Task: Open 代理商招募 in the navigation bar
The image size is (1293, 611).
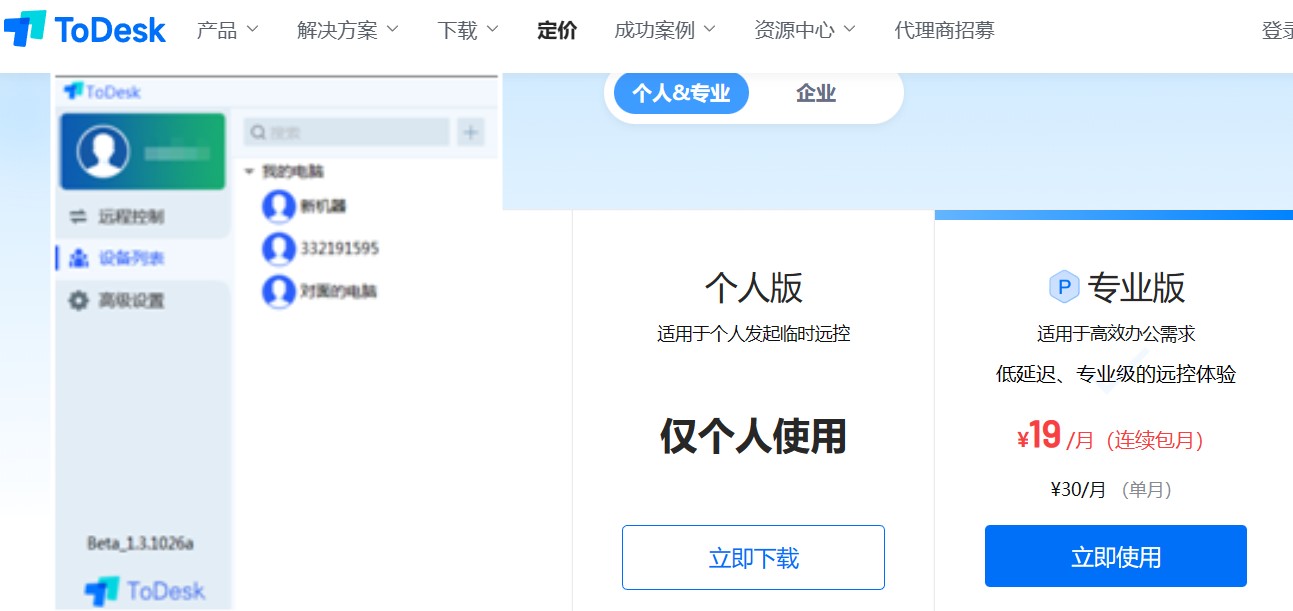Action: 944,31
